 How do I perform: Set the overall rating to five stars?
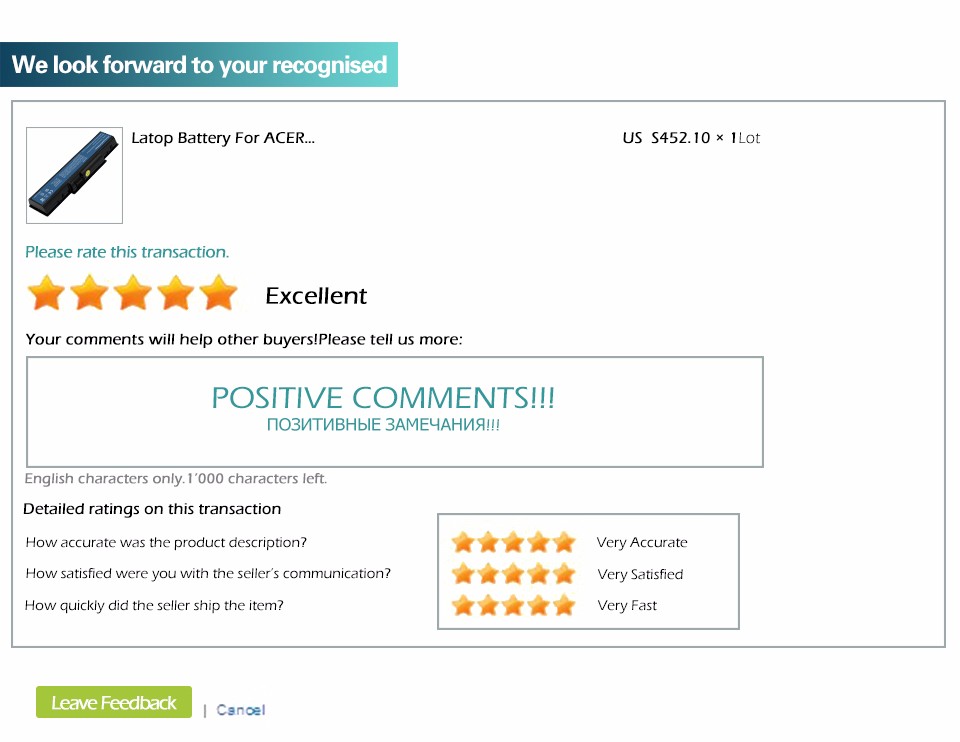pos(218,294)
